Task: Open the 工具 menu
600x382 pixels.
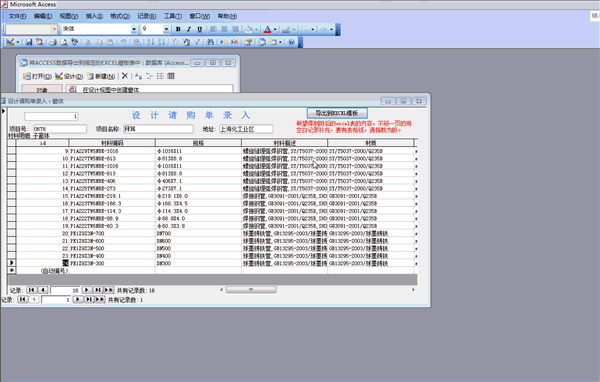Action: [x=173, y=16]
